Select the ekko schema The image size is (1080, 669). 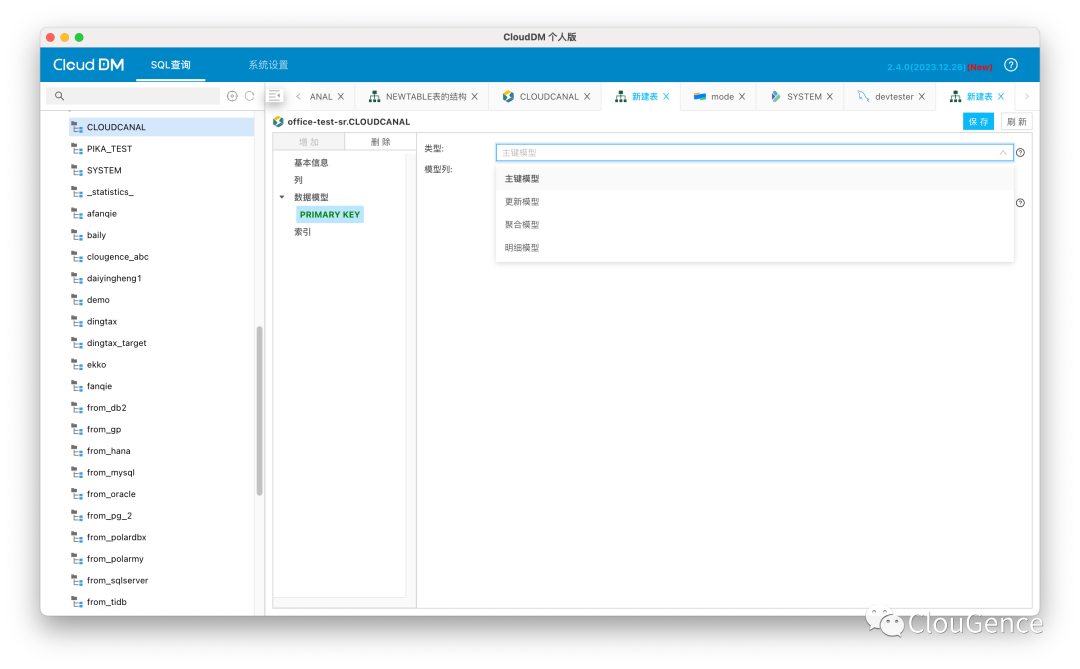click(96, 364)
